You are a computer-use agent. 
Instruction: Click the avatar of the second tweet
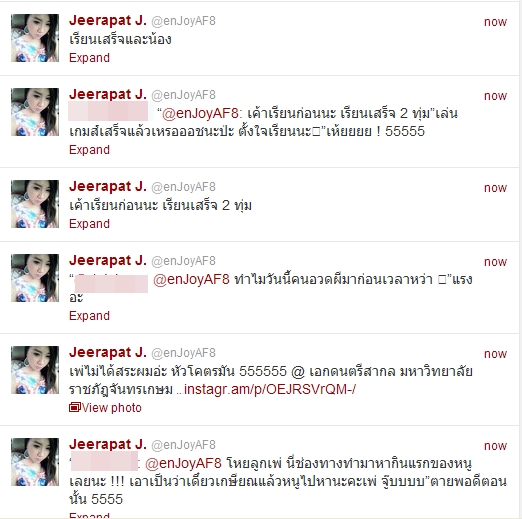pyautogui.click(x=35, y=112)
